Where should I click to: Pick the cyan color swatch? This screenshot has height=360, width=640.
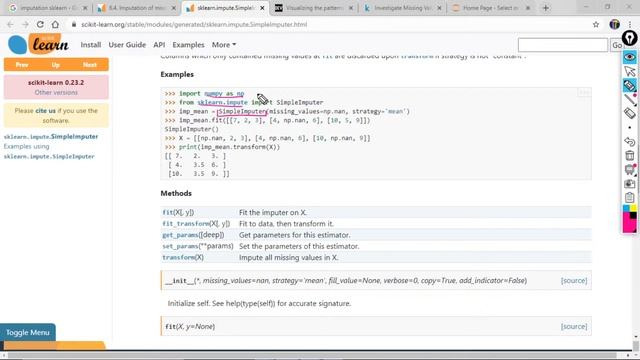626,209
